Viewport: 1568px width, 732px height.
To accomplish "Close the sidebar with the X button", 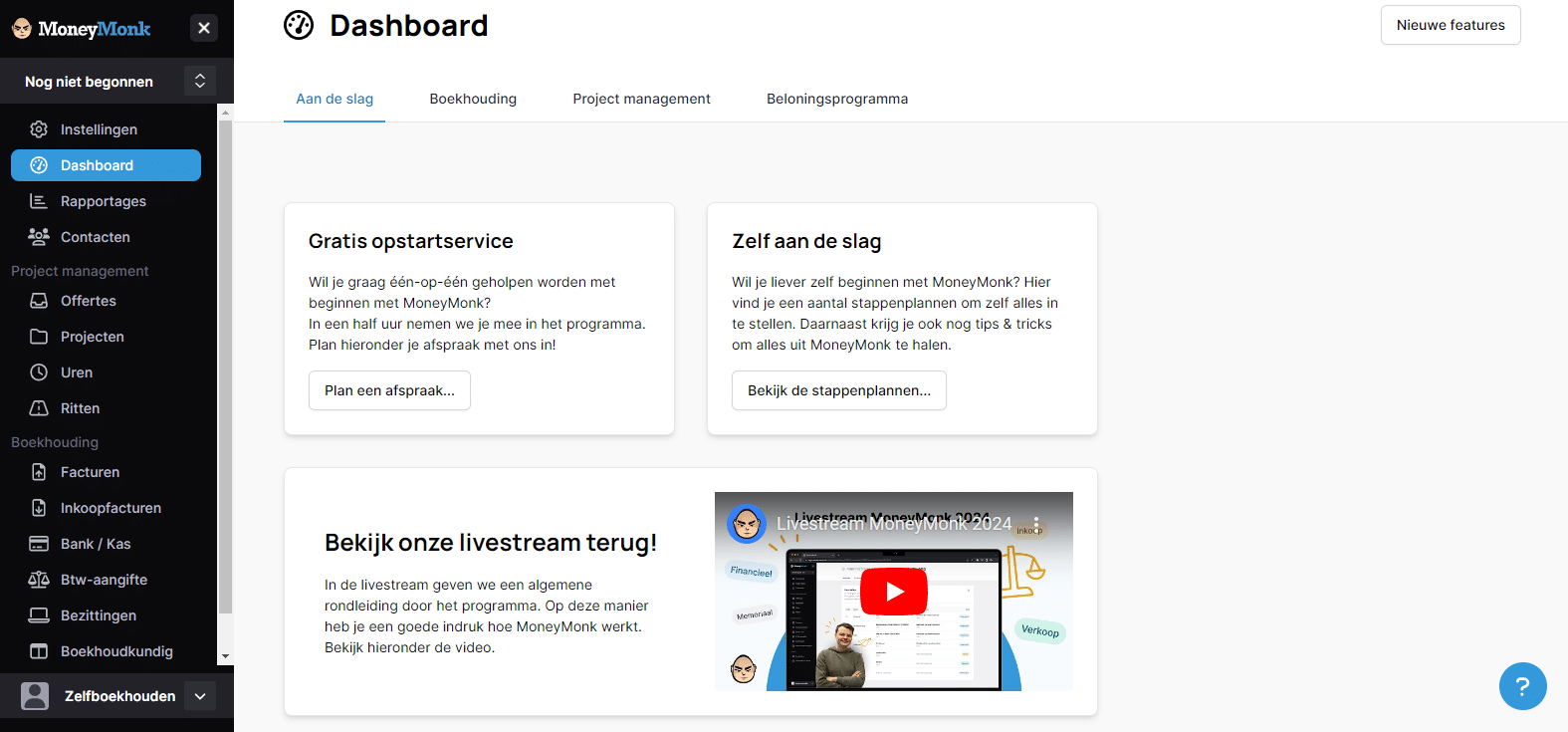I will 204,28.
